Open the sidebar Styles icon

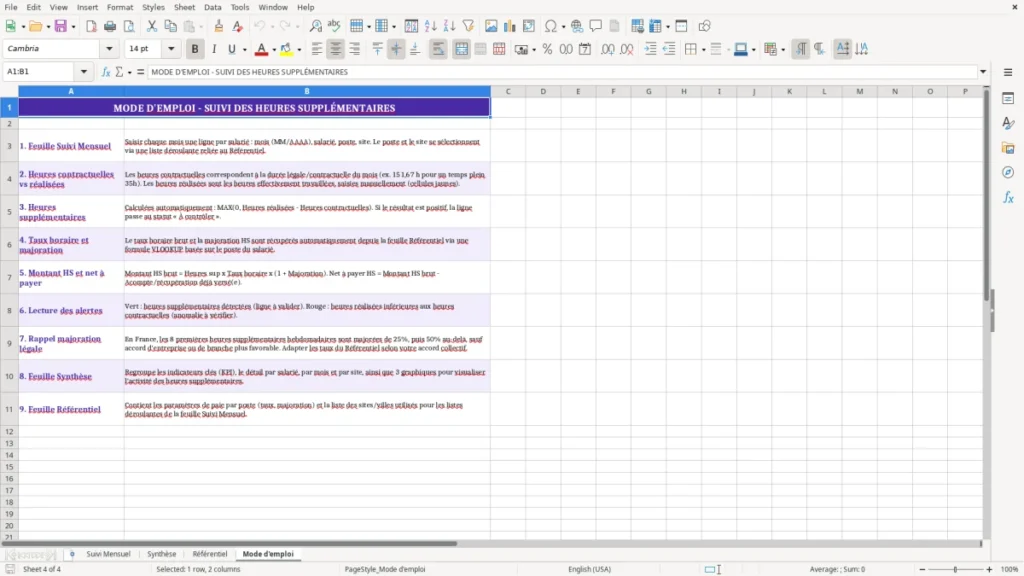(1008, 123)
